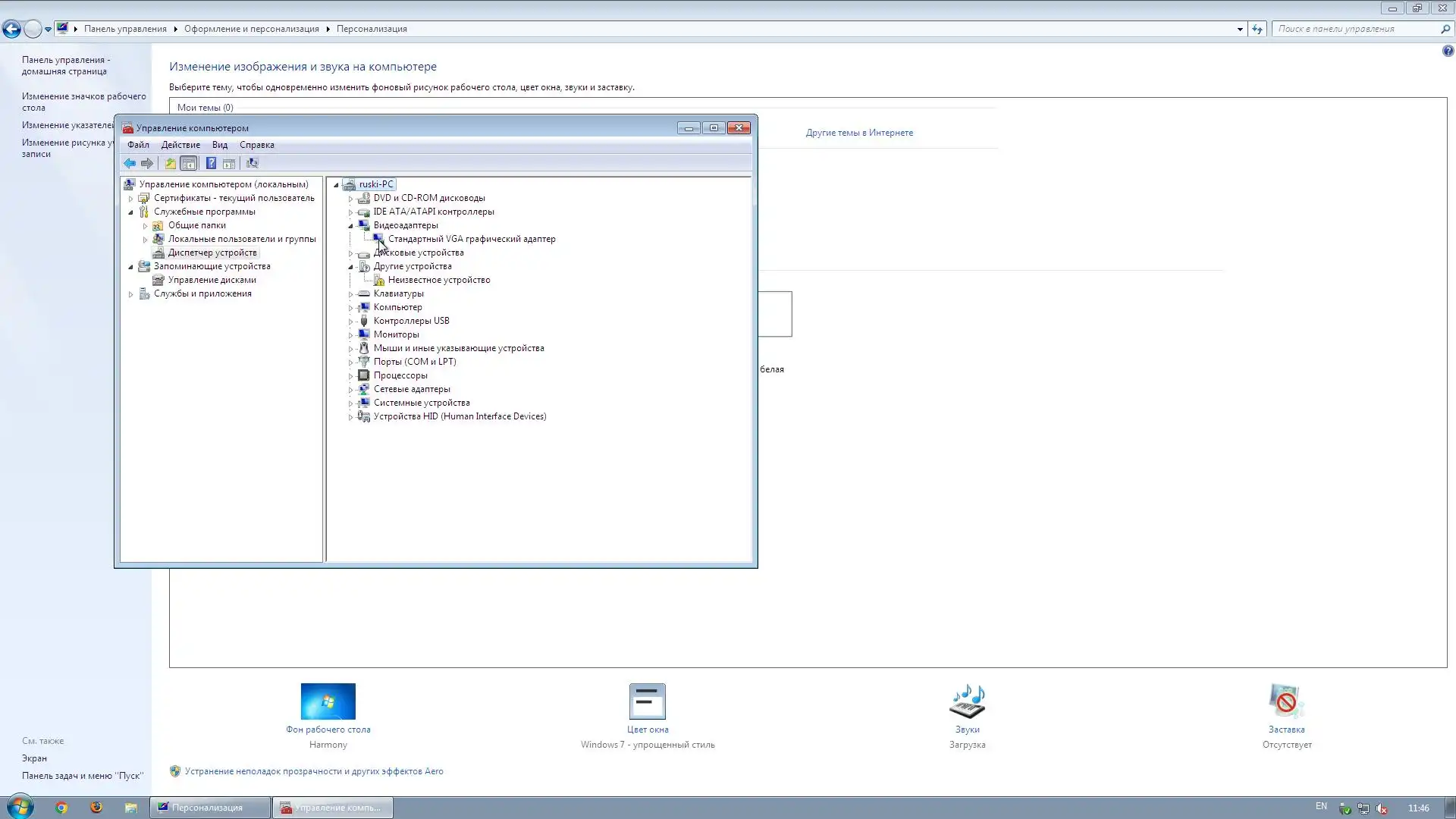Collapse the Видеоадаптеры device category
1456x819 pixels.
(x=350, y=225)
